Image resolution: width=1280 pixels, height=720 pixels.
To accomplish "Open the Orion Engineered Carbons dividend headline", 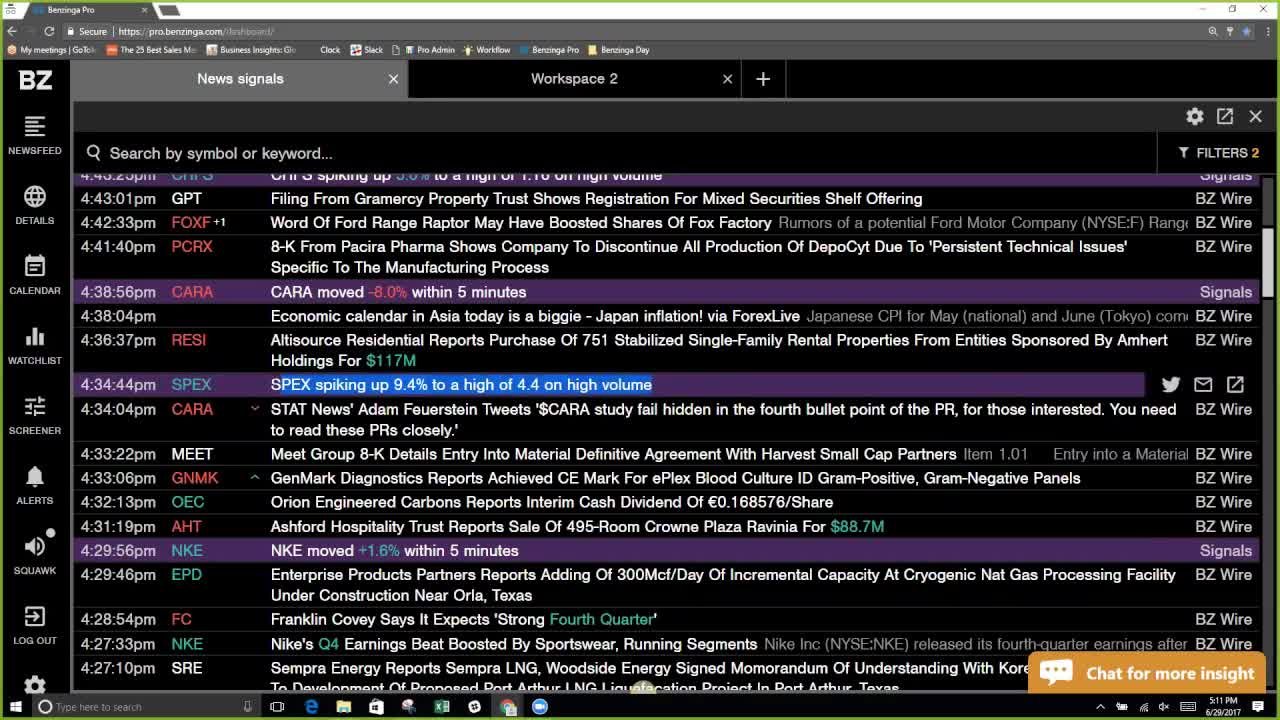I will tap(552, 502).
